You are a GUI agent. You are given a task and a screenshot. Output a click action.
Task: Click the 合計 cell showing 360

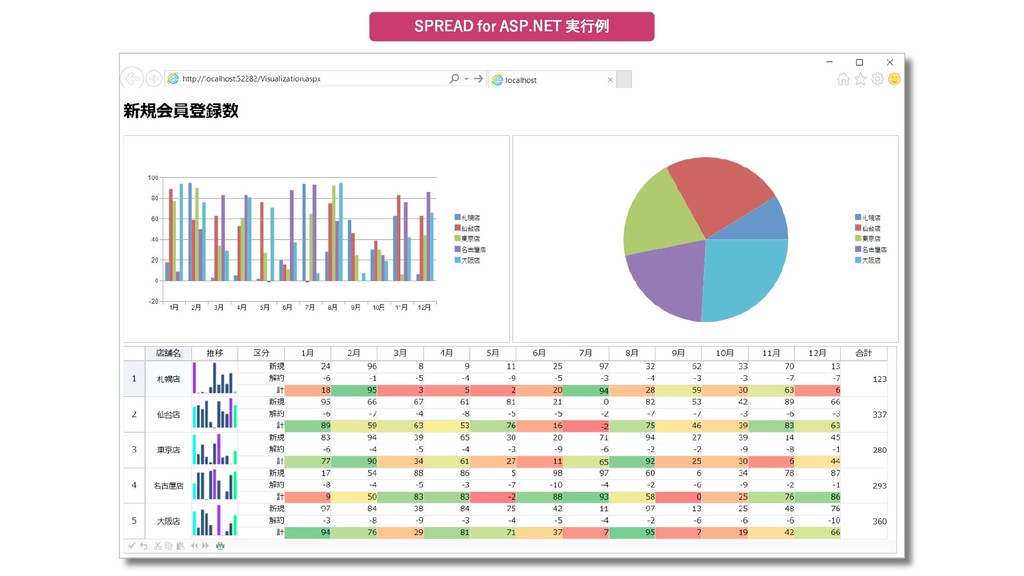pos(863,520)
